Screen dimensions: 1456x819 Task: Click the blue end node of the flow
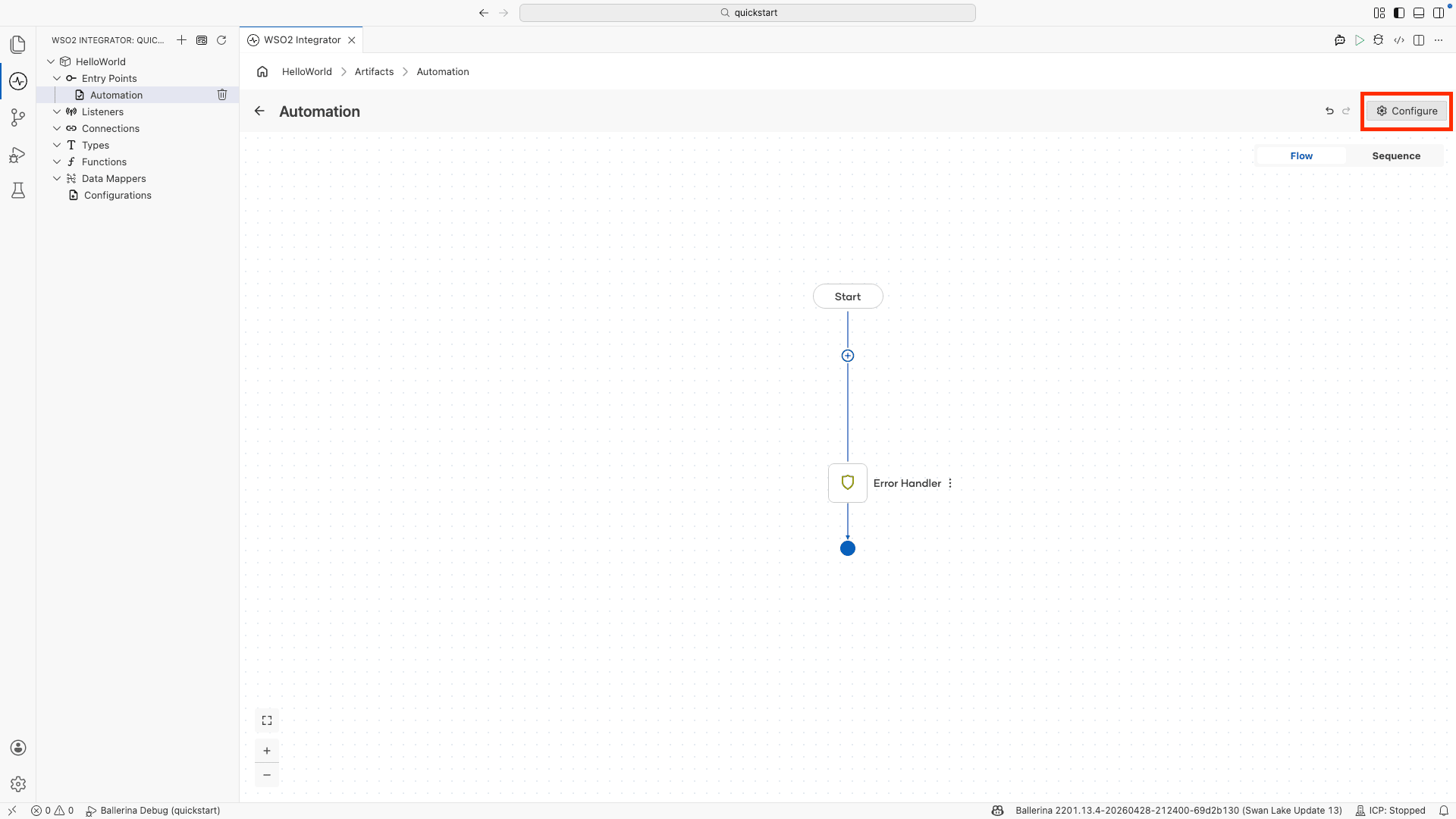click(x=848, y=548)
